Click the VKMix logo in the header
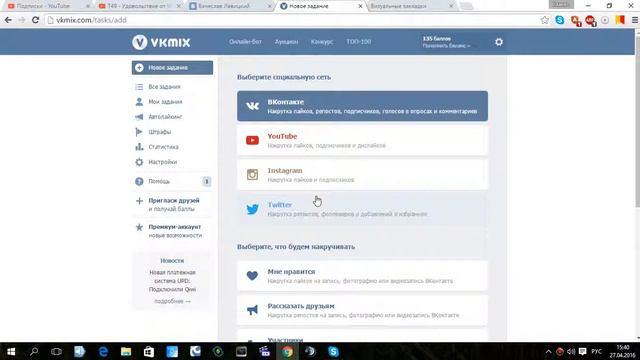This screenshot has width=640, height=360. click(x=161, y=42)
